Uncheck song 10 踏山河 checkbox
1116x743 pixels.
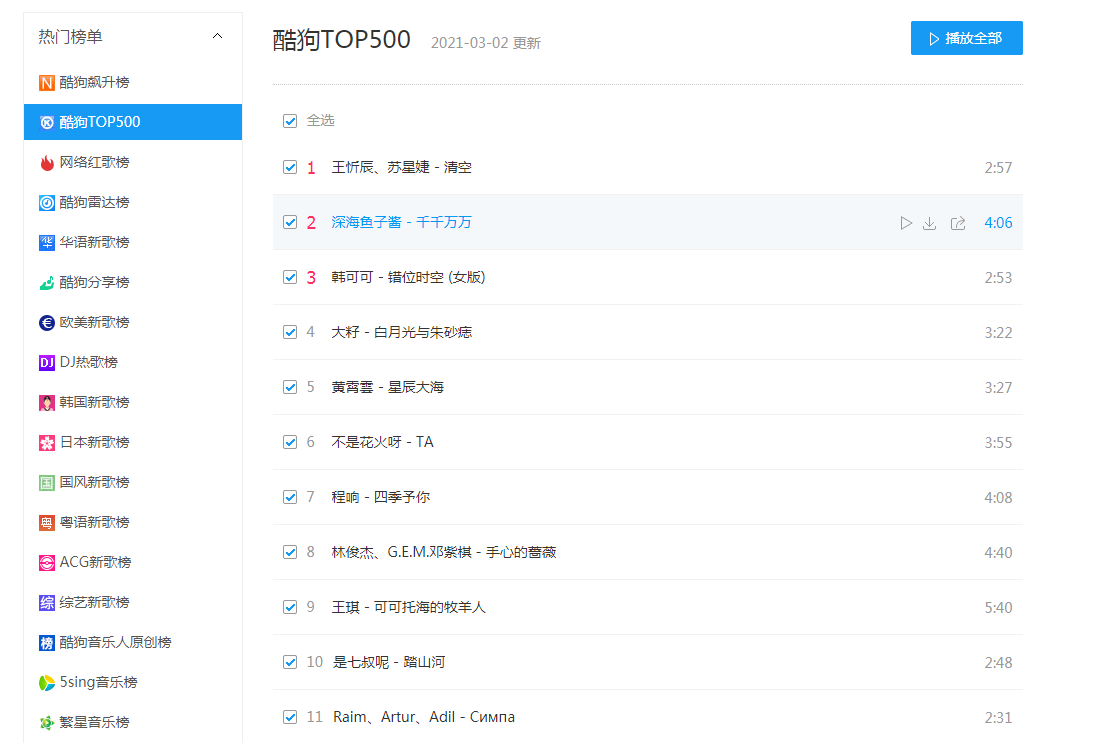tap(290, 662)
